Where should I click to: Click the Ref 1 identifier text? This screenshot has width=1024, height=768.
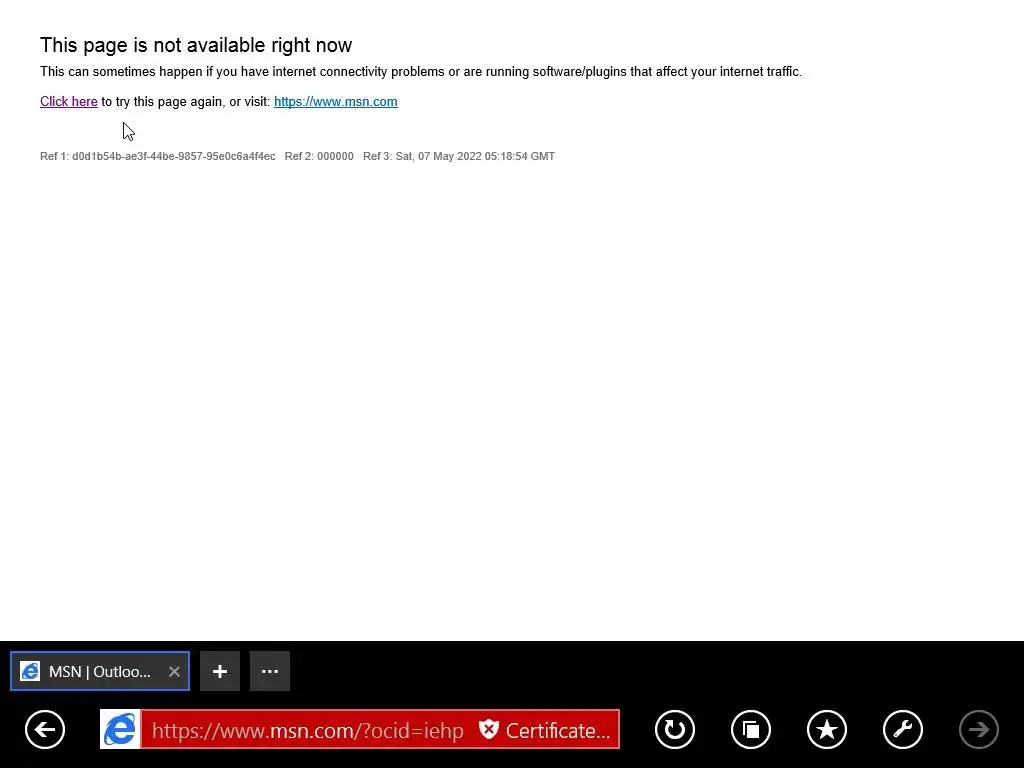(x=157, y=156)
